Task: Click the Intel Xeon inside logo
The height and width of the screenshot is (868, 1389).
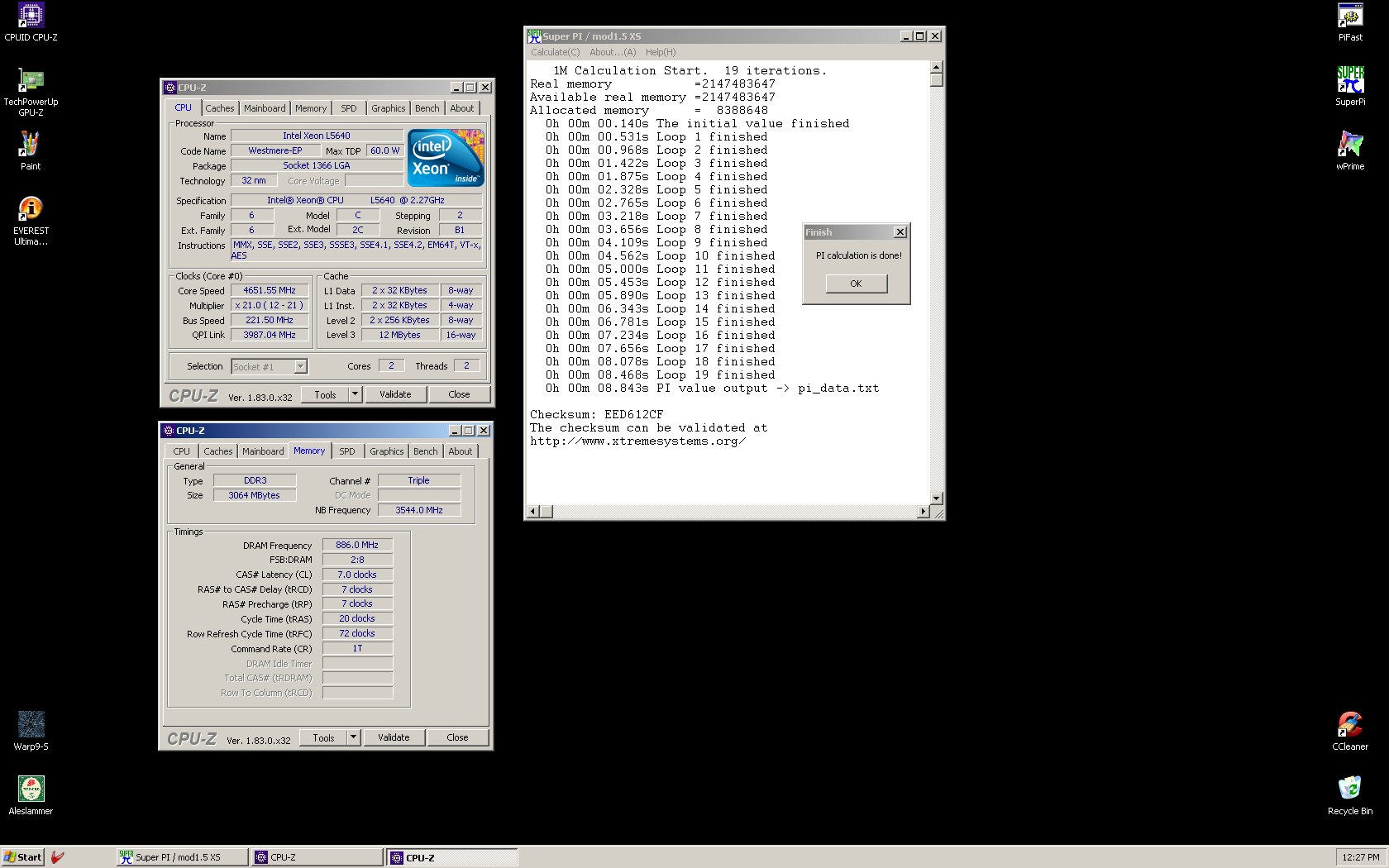Action: (x=446, y=158)
